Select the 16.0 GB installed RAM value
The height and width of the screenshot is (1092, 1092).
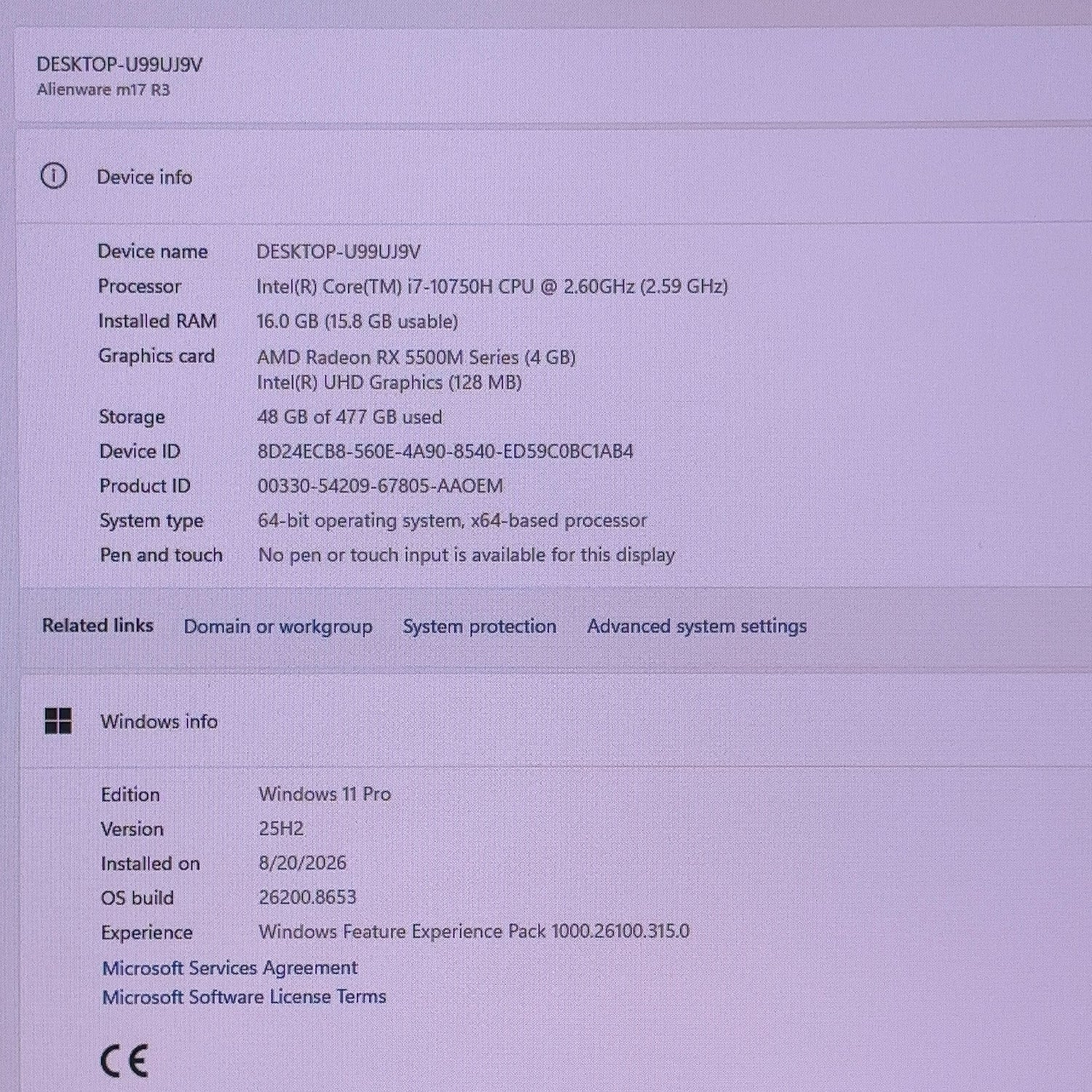coord(357,322)
